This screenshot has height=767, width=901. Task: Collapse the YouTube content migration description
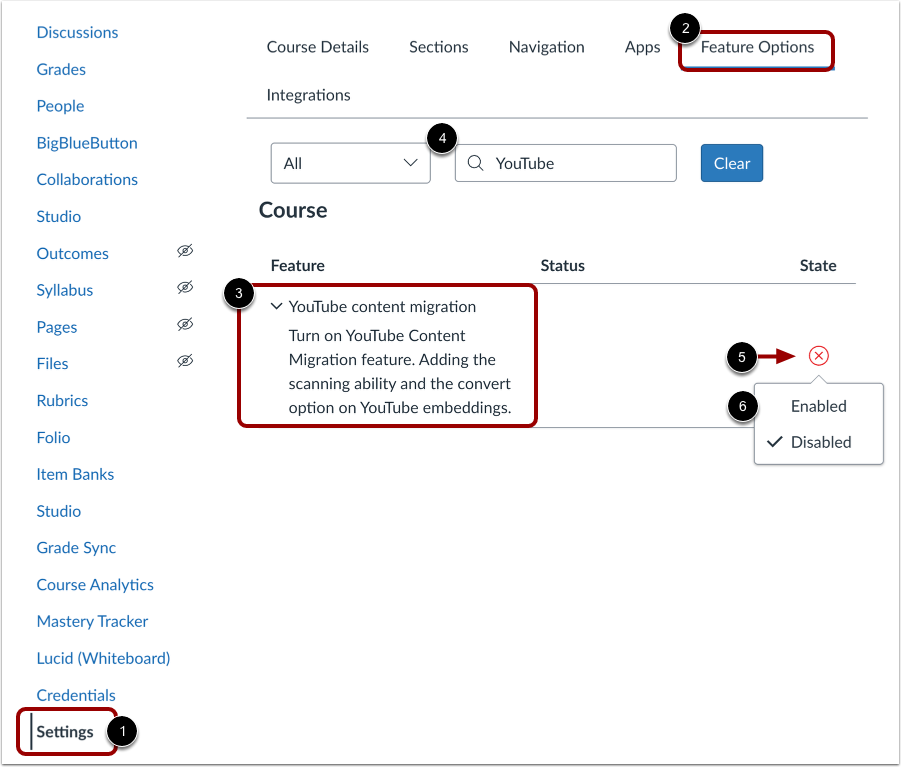pyautogui.click(x=276, y=306)
